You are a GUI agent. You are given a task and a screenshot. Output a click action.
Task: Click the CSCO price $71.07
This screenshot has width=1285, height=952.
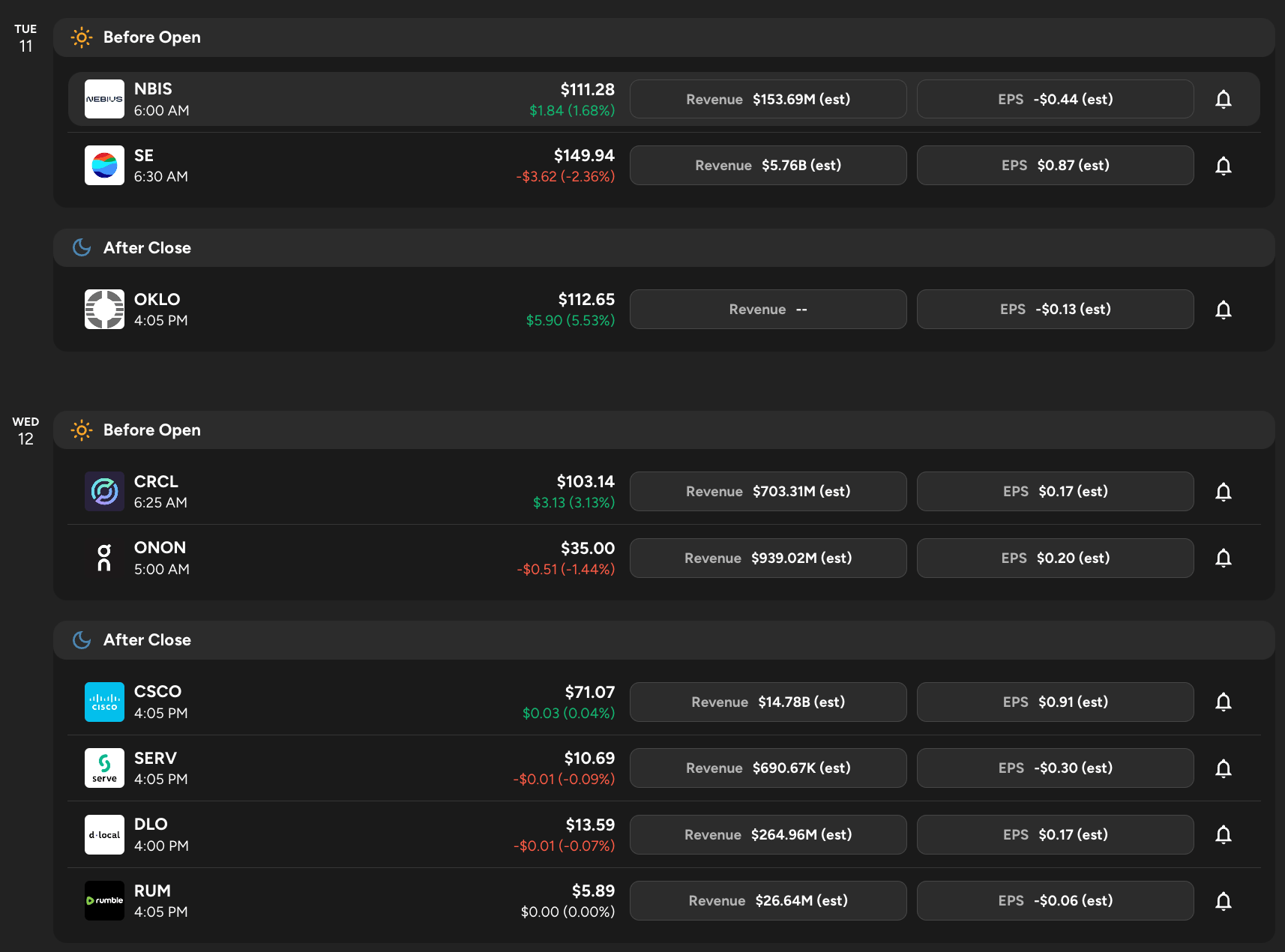(x=590, y=693)
